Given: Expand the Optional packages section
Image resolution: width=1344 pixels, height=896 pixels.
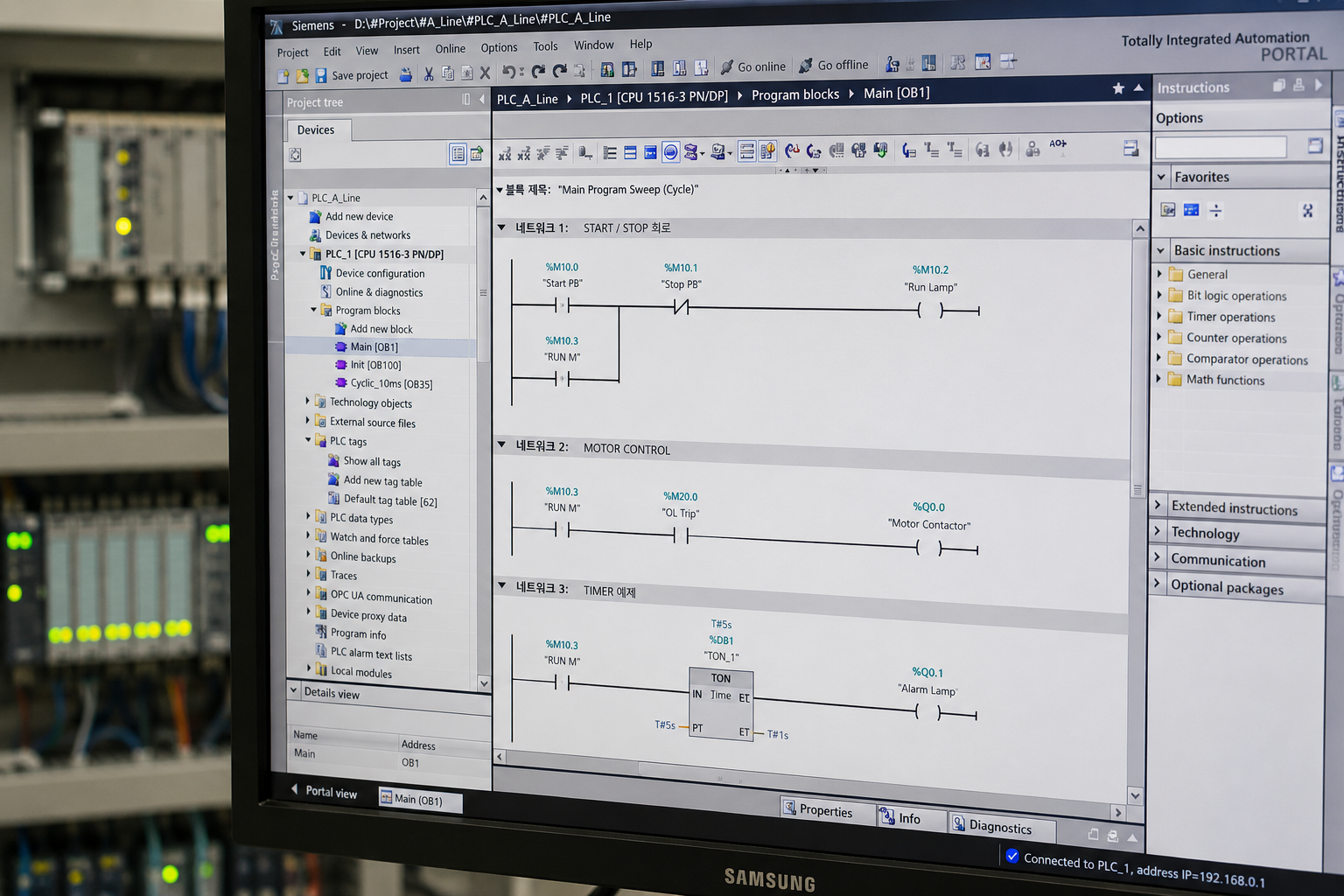Looking at the screenshot, I should tap(1157, 583).
